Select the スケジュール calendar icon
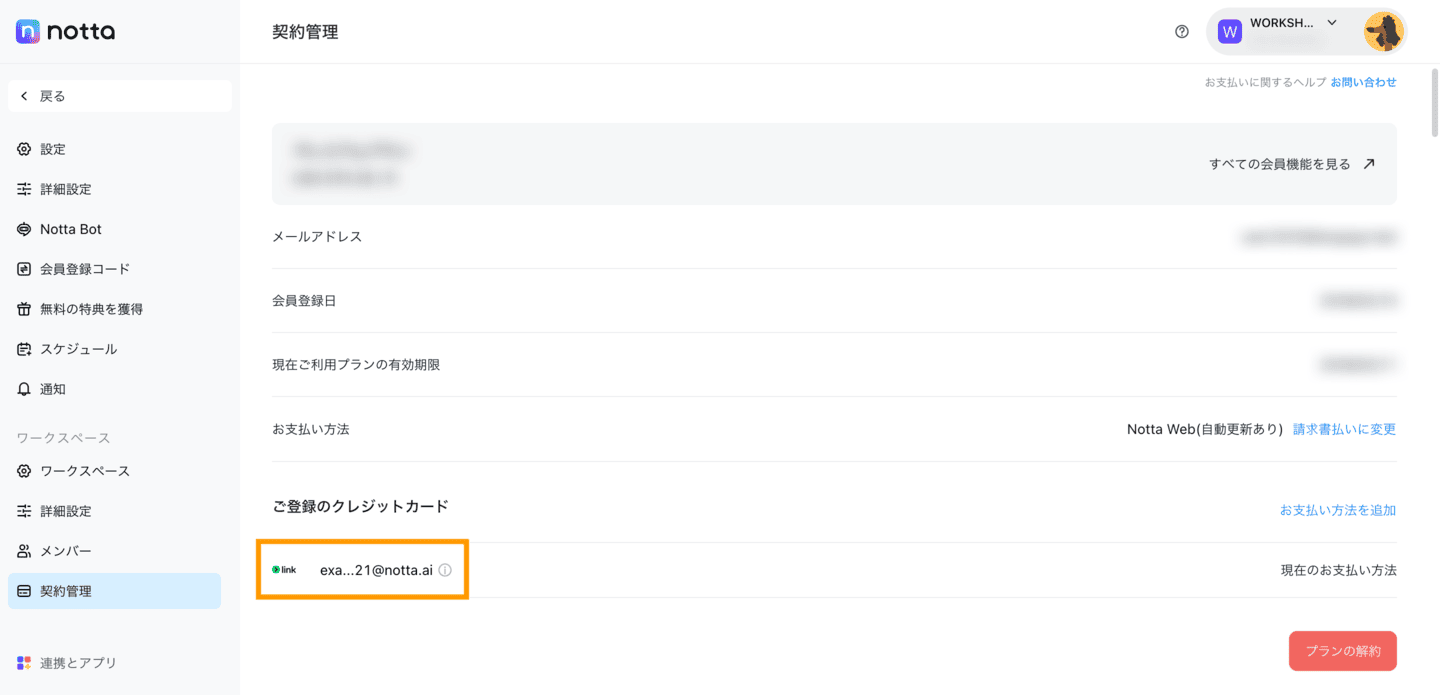1440x695 pixels. 22,348
